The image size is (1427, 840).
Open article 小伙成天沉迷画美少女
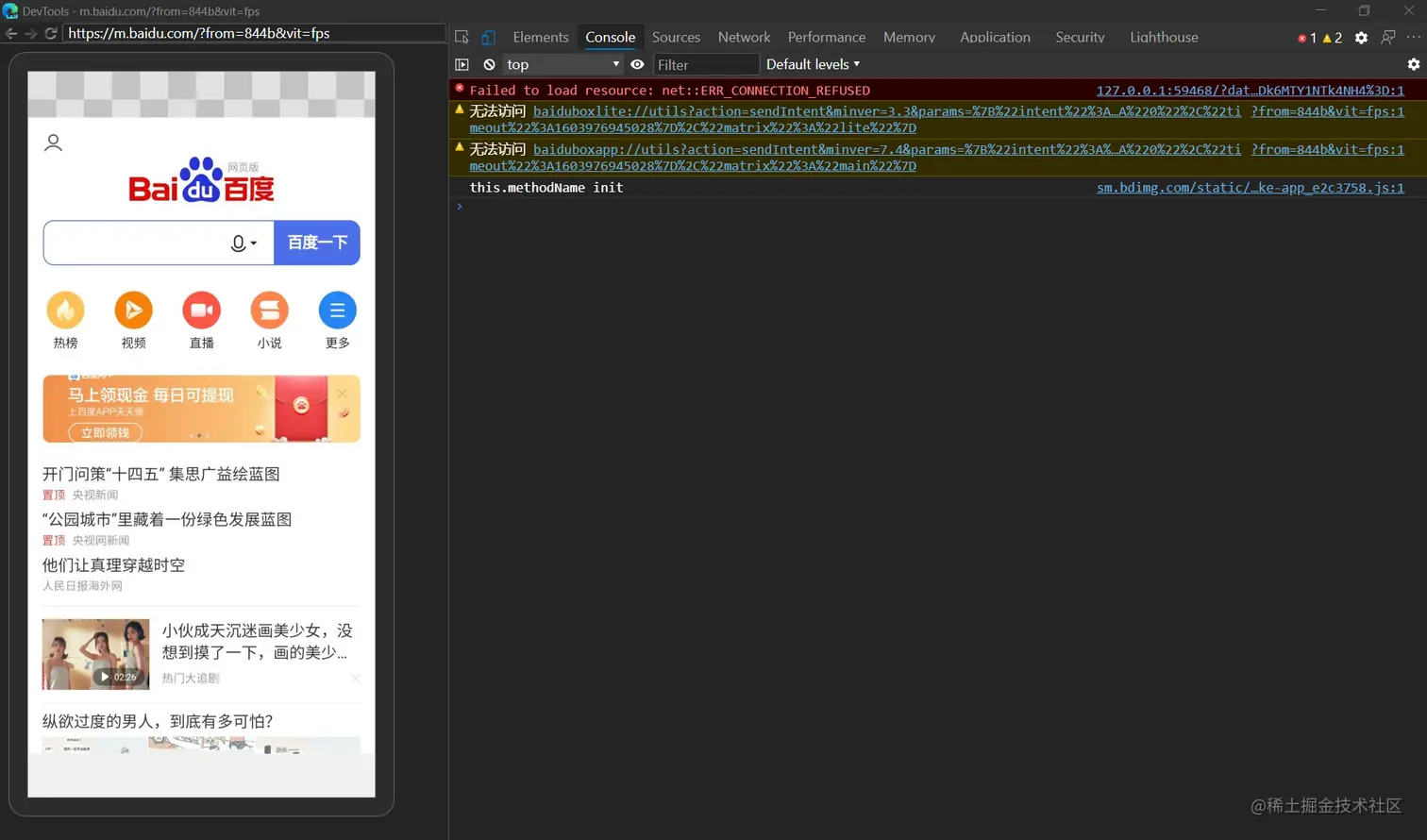pyautogui.click(x=257, y=641)
